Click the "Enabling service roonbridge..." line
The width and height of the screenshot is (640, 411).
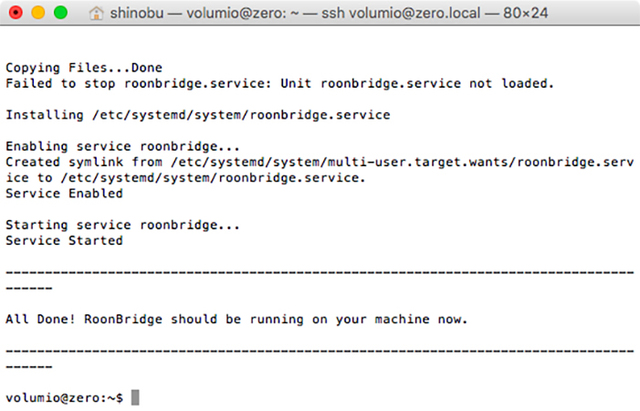[123, 147]
